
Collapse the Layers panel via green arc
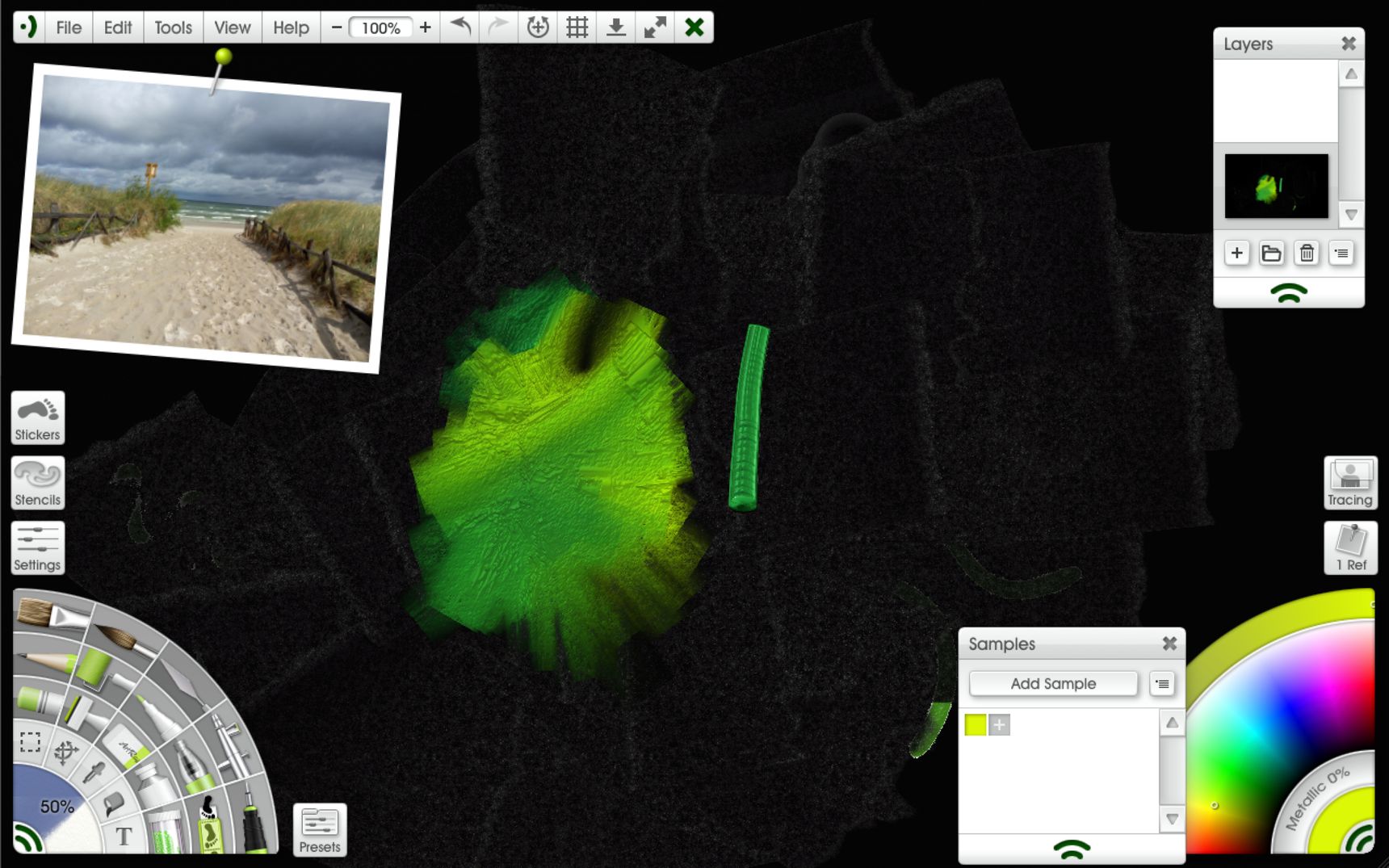pyautogui.click(x=1289, y=293)
